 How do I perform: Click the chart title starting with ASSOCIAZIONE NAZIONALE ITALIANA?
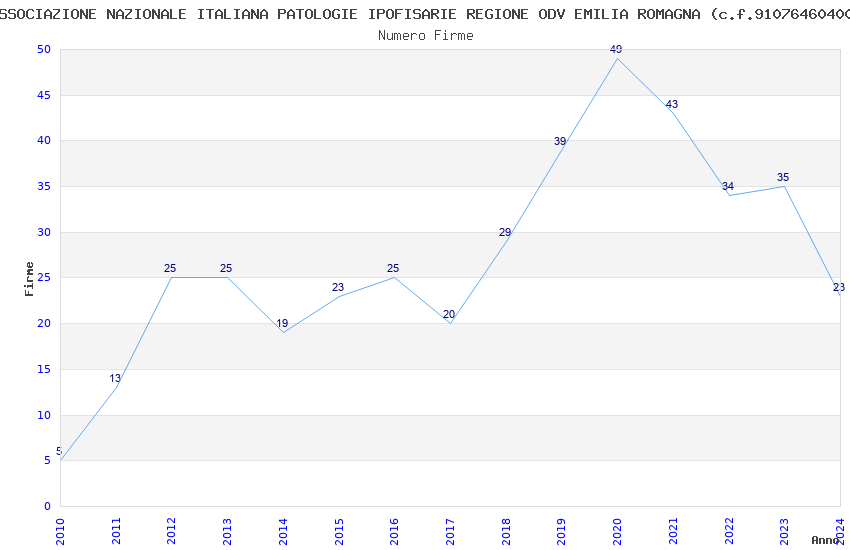[425, 14]
